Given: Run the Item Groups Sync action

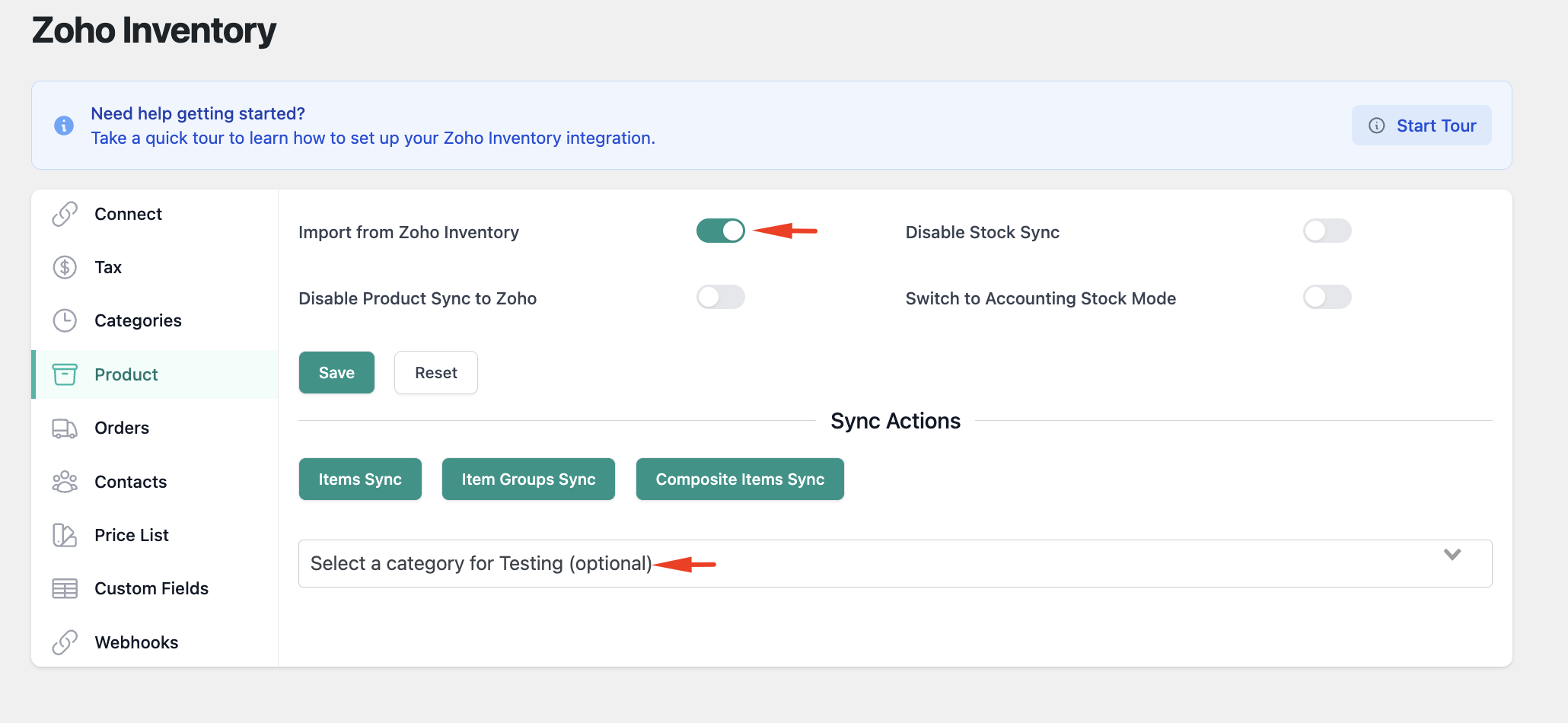Looking at the screenshot, I should 528,479.
